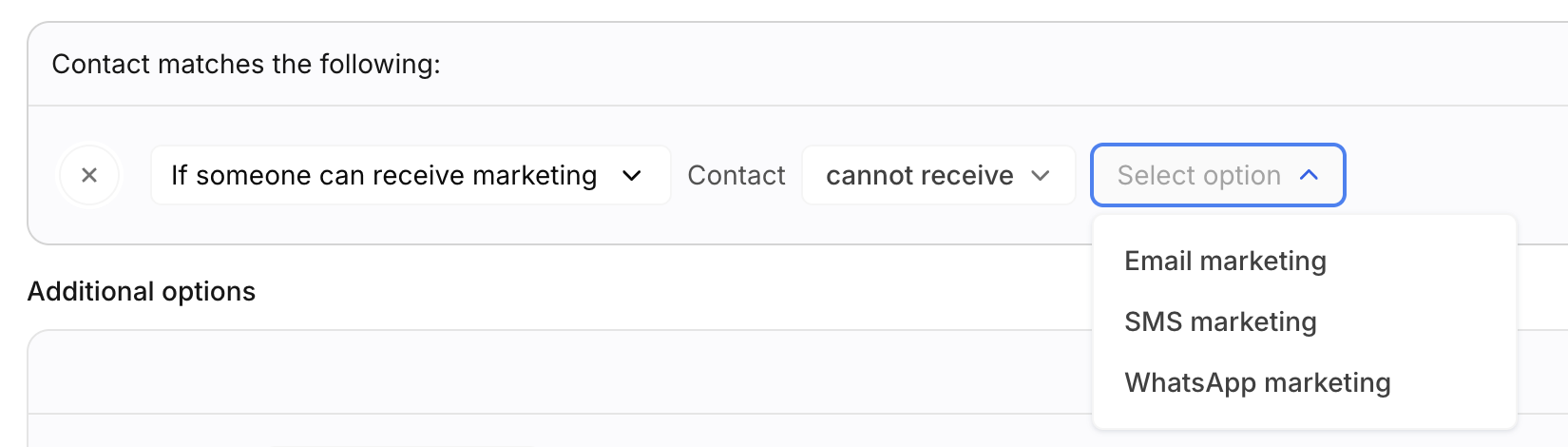The height and width of the screenshot is (447, 1568).
Task: Click the "Contact matches the following:" heading
Action: point(246,64)
